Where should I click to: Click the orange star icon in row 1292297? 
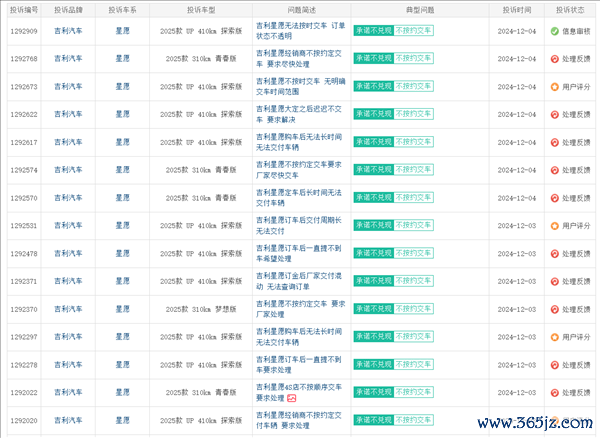click(x=554, y=337)
